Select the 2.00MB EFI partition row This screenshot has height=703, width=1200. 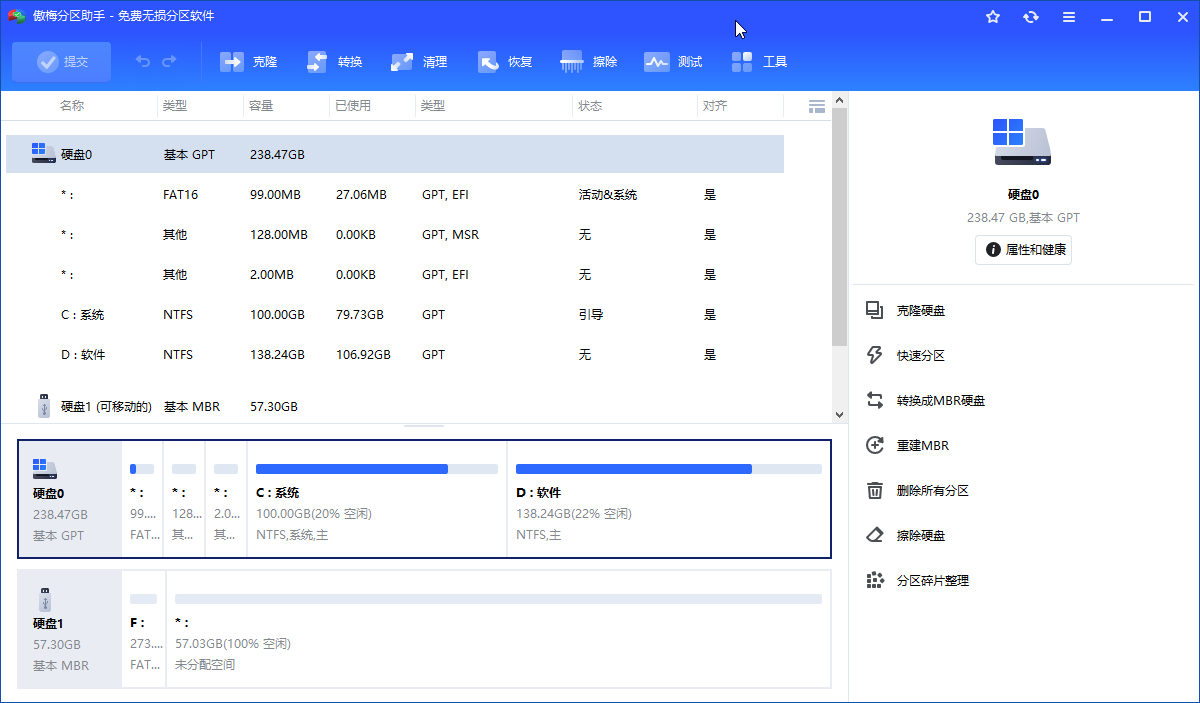[395, 275]
